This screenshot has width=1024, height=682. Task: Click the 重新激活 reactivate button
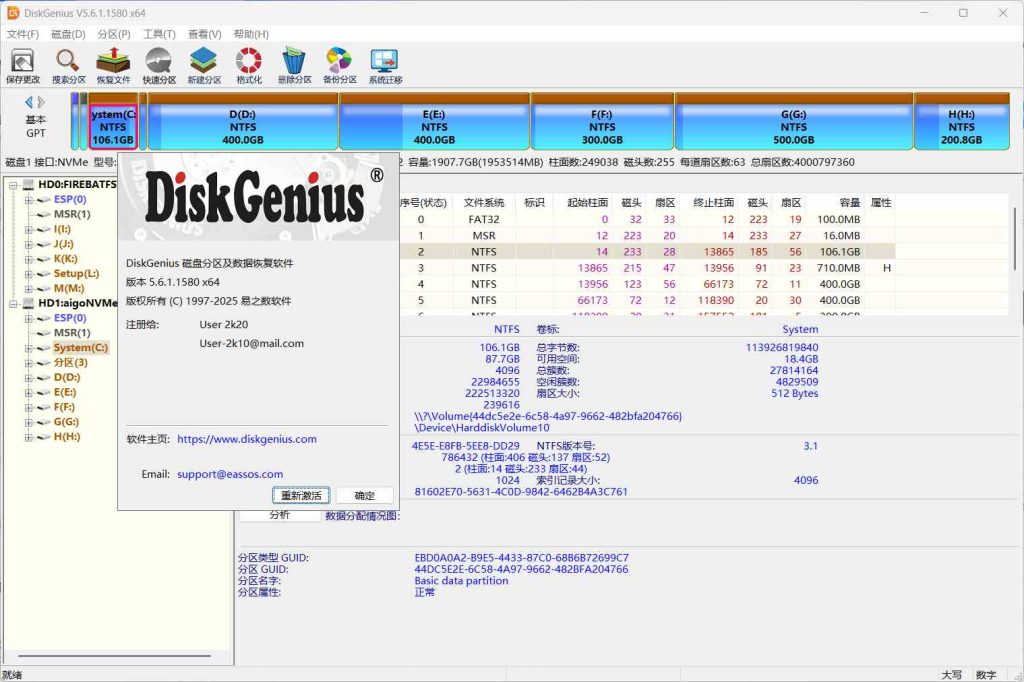pyautogui.click(x=301, y=496)
